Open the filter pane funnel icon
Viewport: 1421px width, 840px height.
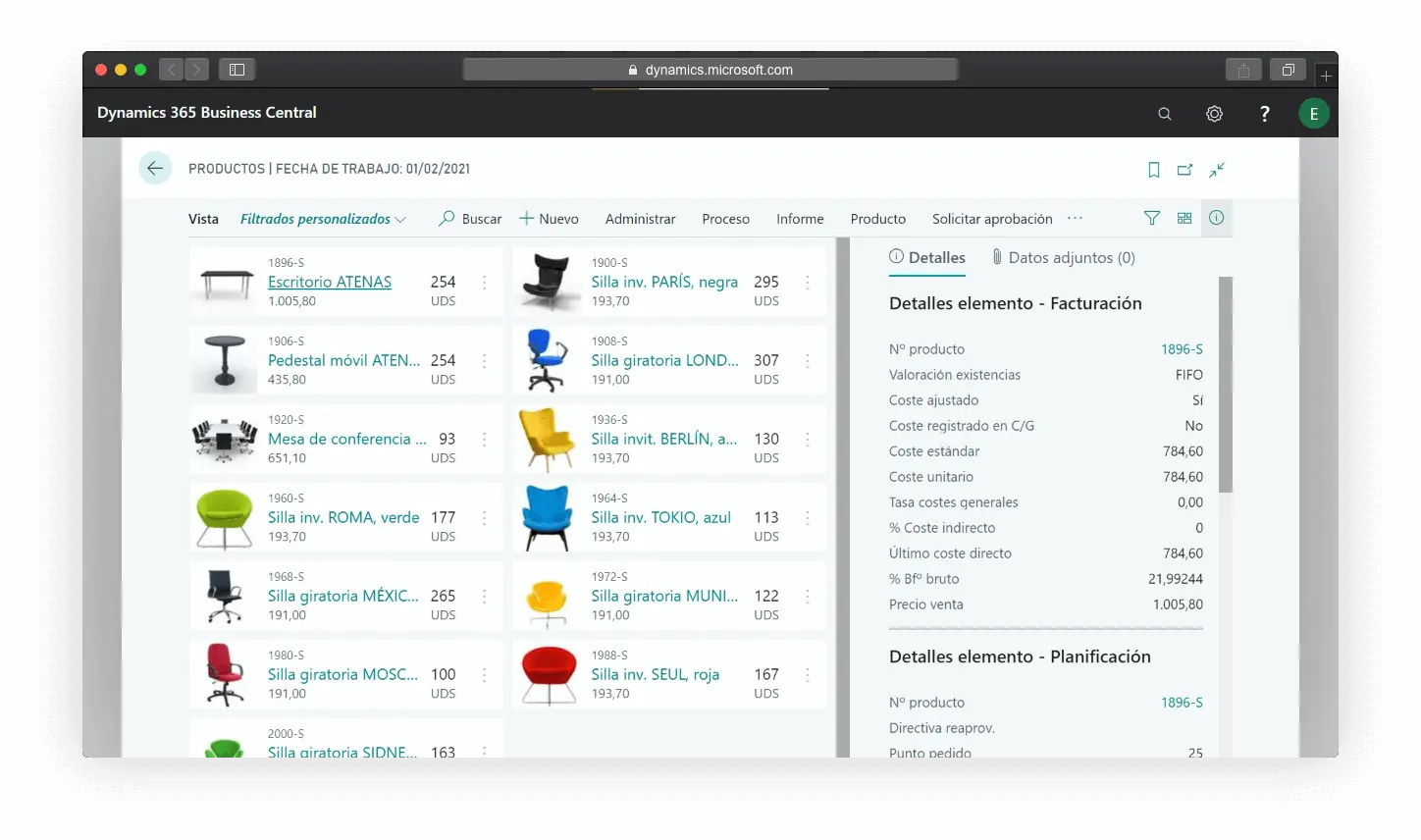coord(1152,218)
